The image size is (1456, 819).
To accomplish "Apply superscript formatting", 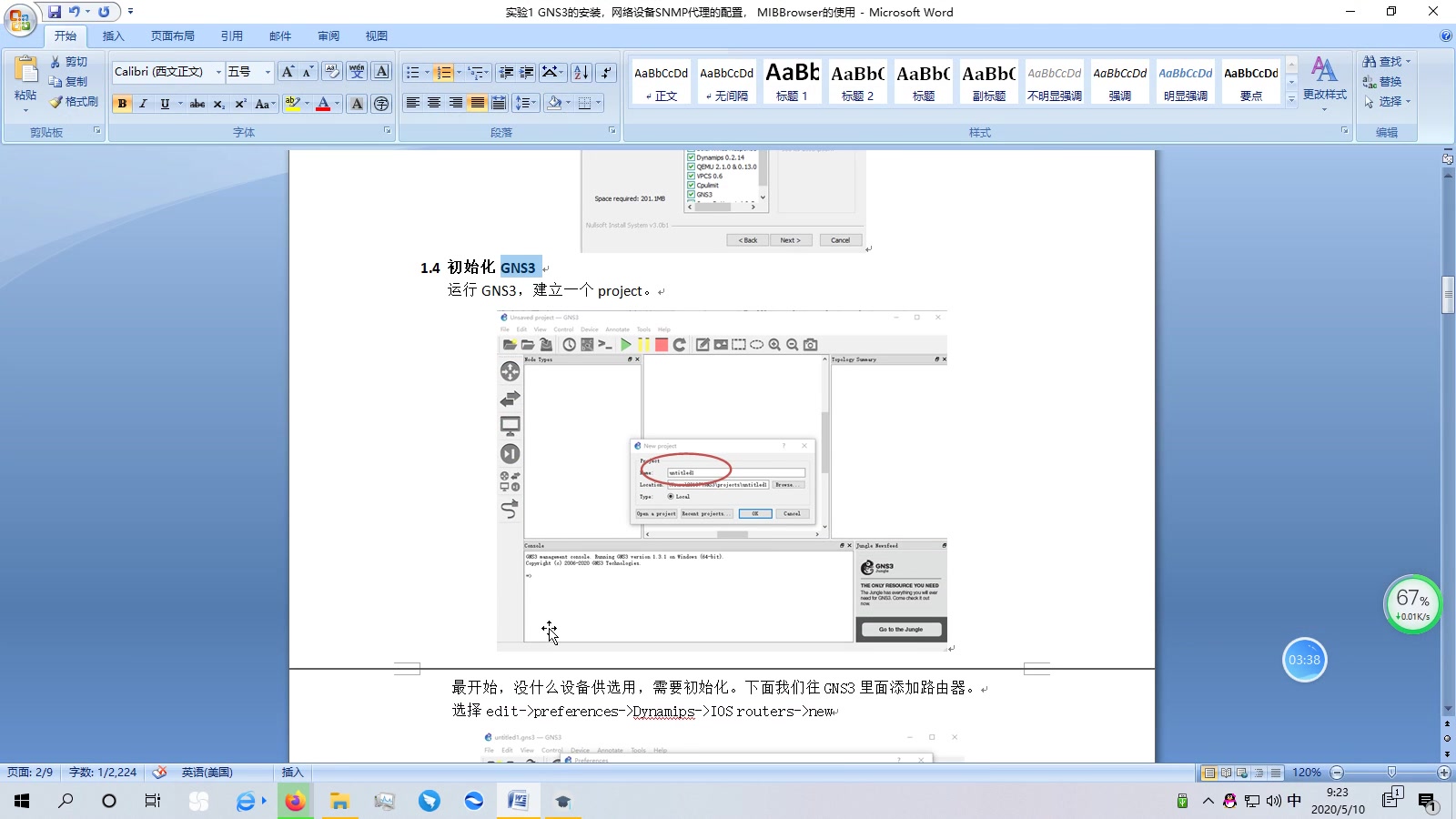I will (240, 104).
